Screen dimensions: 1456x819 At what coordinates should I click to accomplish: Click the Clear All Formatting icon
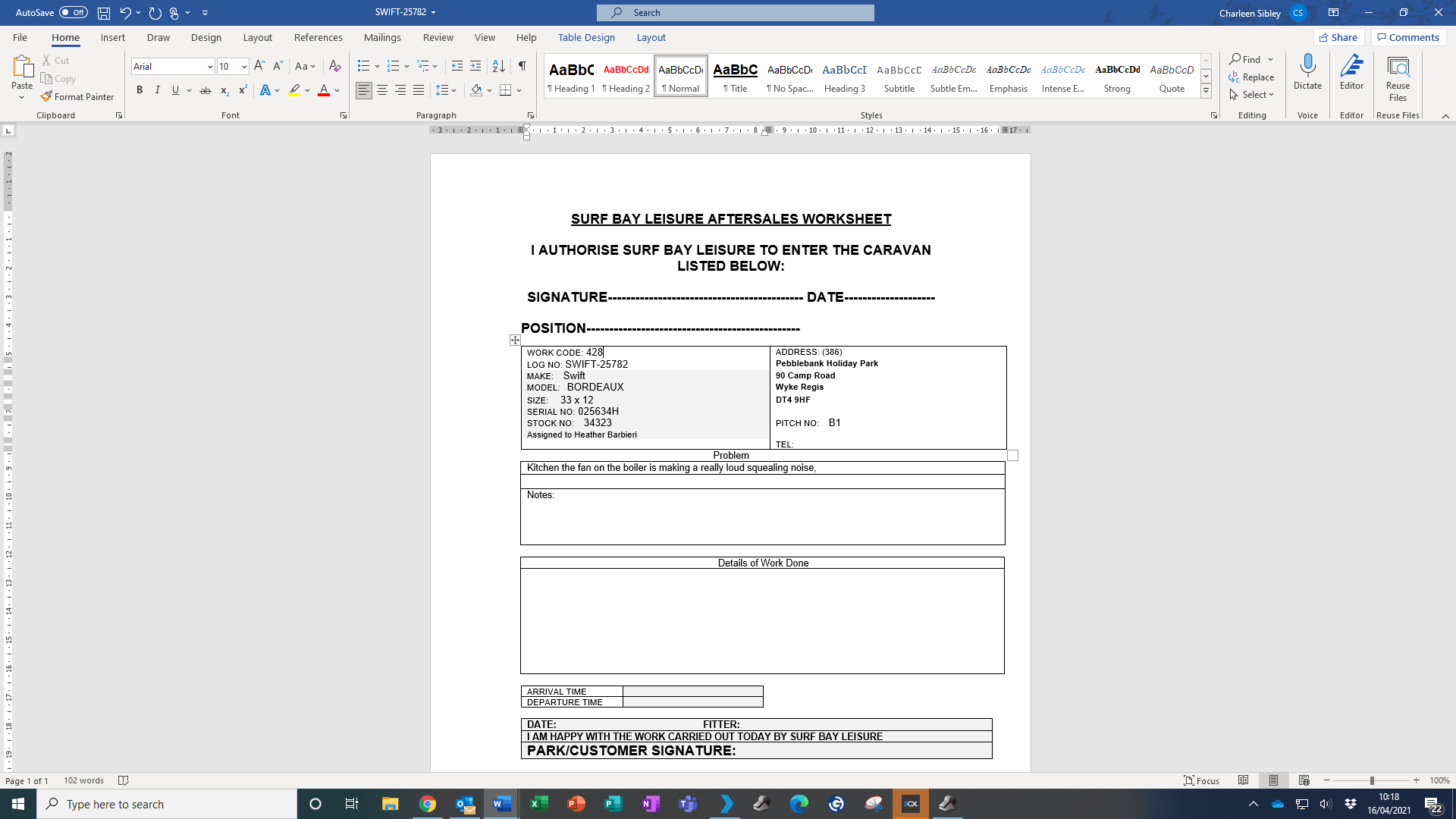coord(334,66)
